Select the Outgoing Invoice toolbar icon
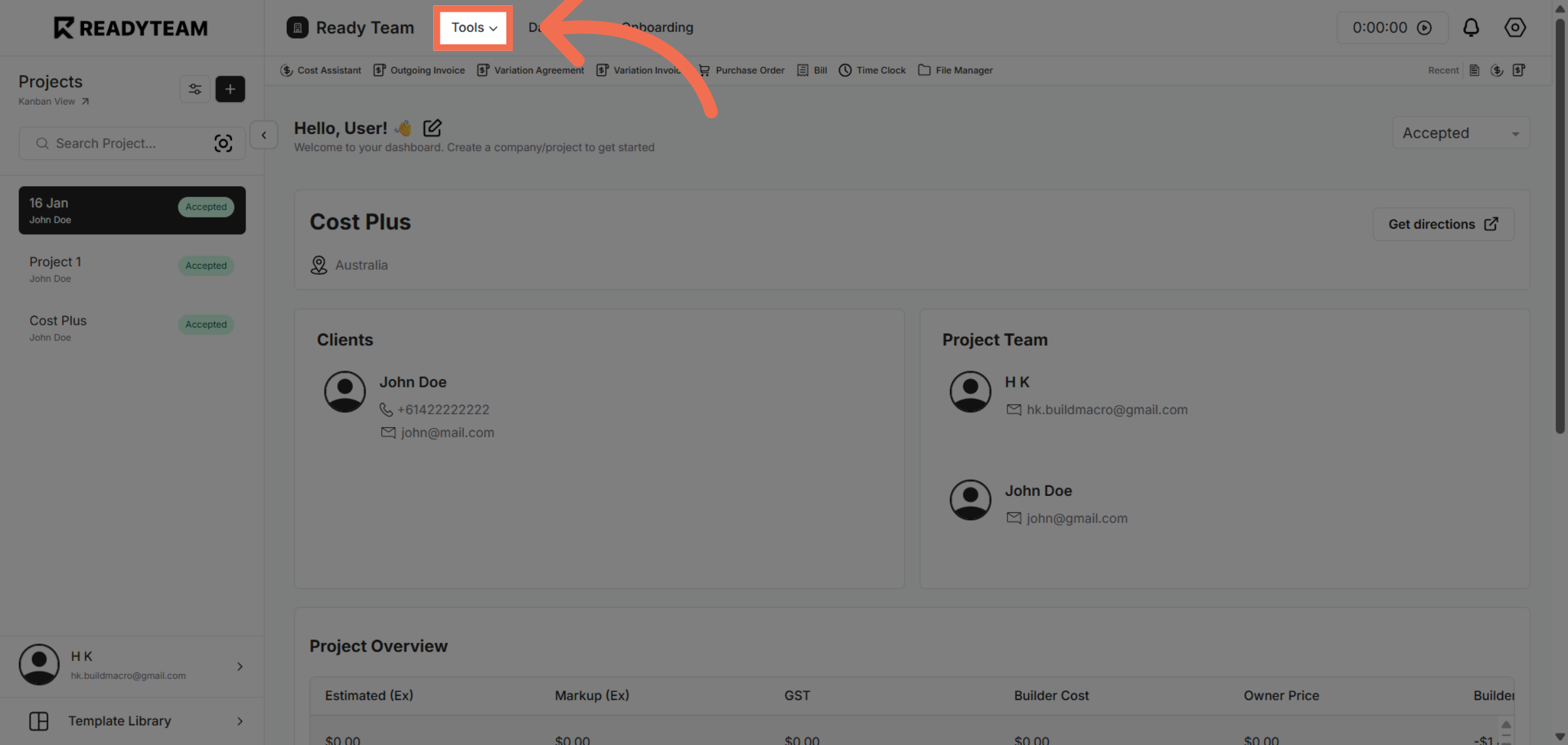This screenshot has width=1568, height=745. [x=419, y=70]
